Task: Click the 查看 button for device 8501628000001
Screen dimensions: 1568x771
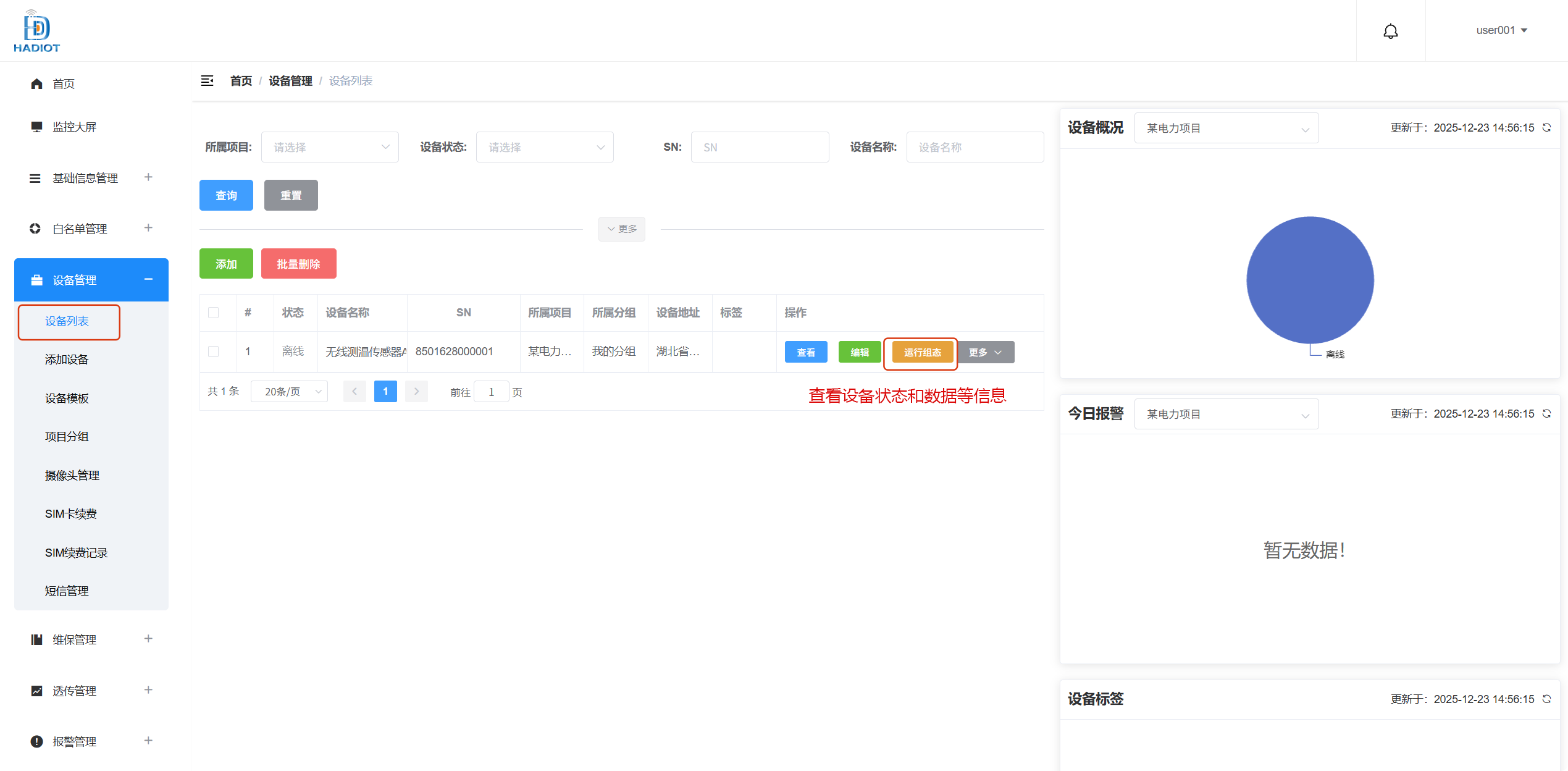Action: click(x=806, y=352)
